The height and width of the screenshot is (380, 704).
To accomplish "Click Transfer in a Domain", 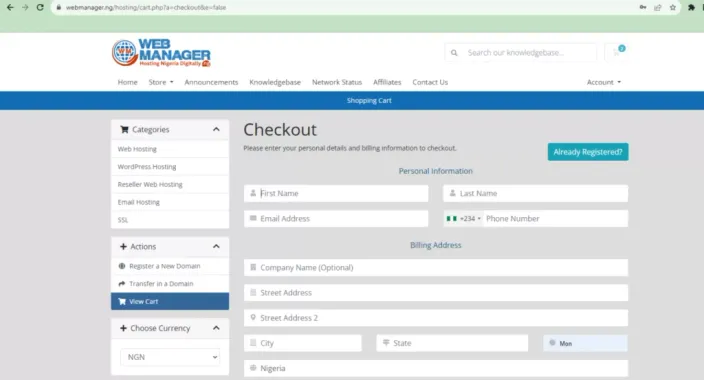I will [x=170, y=284].
